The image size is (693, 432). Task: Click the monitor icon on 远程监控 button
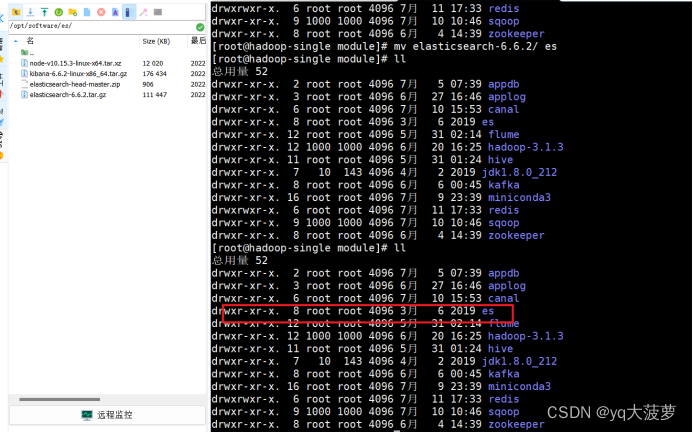coord(87,415)
